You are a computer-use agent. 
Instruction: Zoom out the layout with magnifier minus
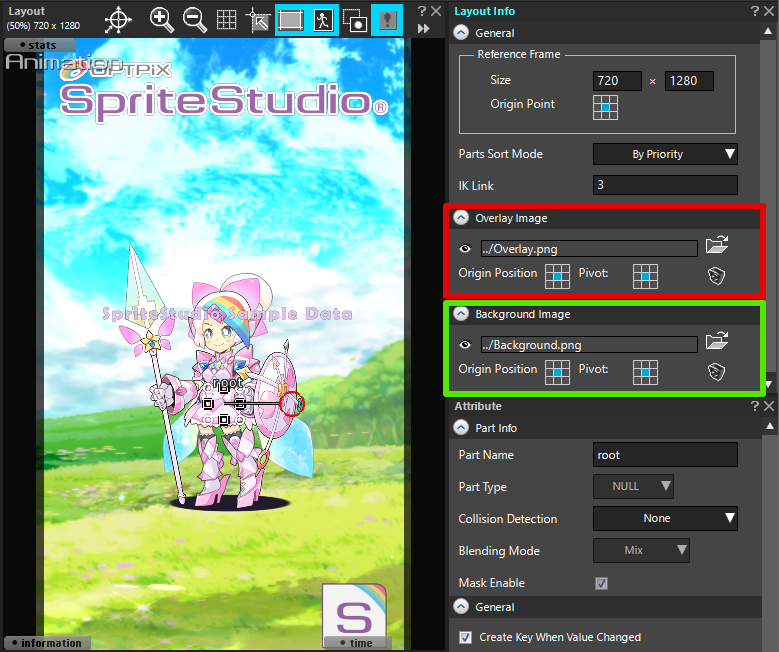[194, 20]
